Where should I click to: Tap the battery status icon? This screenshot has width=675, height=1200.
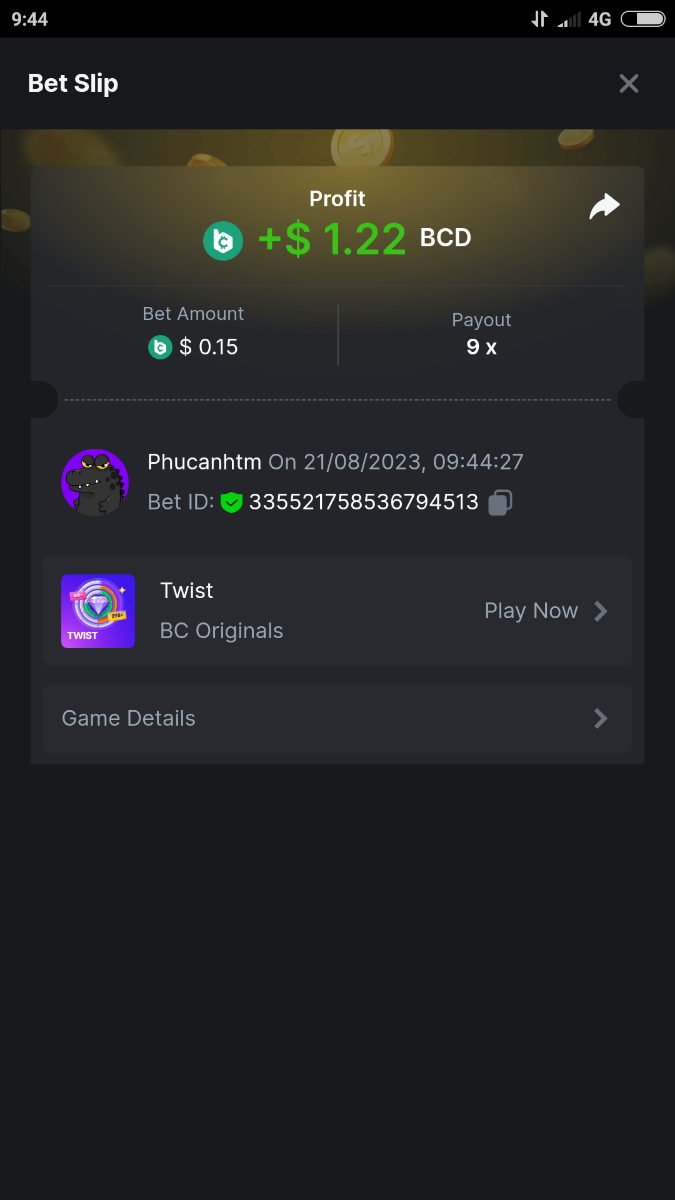pos(643,19)
